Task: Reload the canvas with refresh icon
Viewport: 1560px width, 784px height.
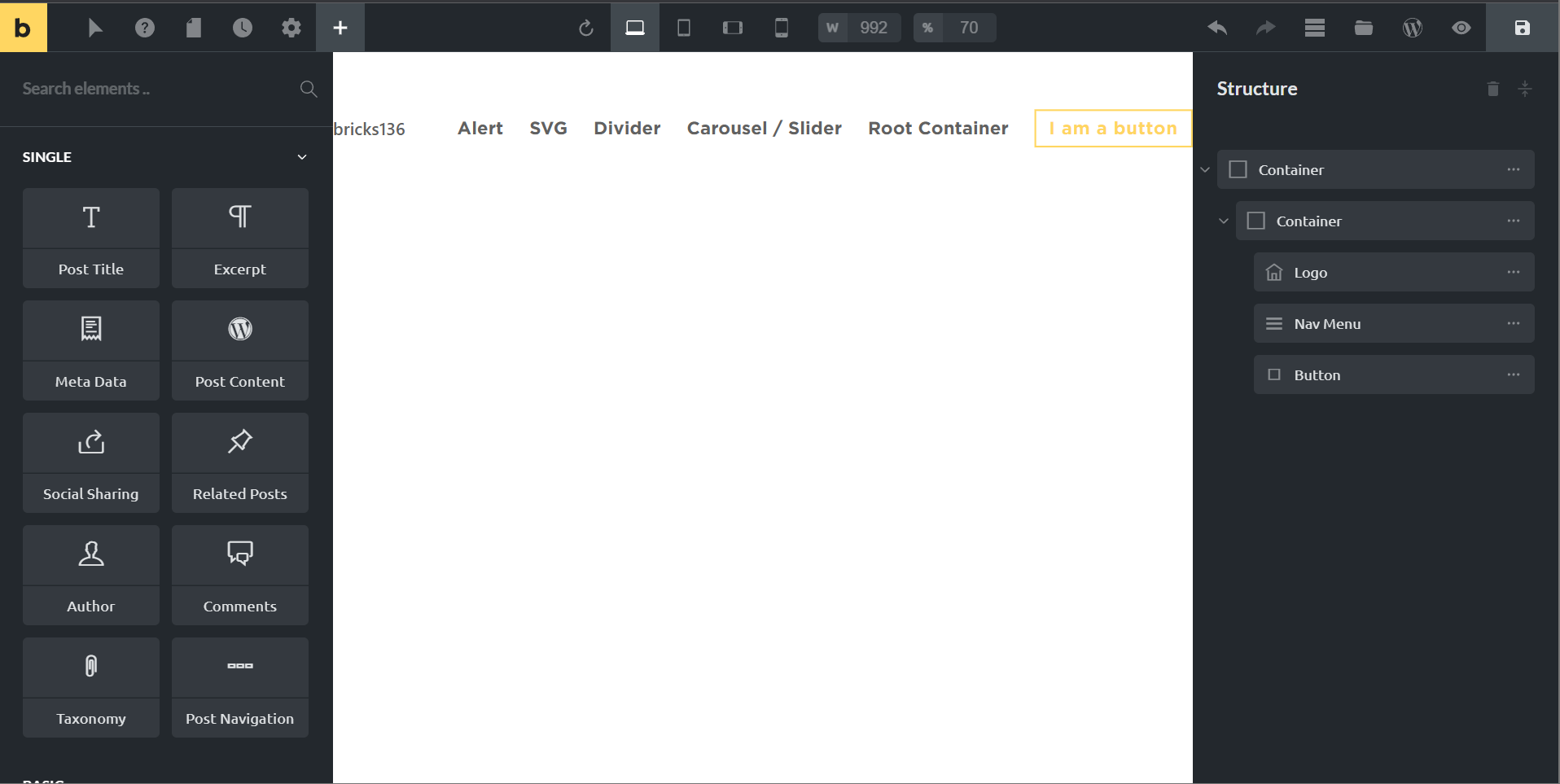Action: point(586,28)
